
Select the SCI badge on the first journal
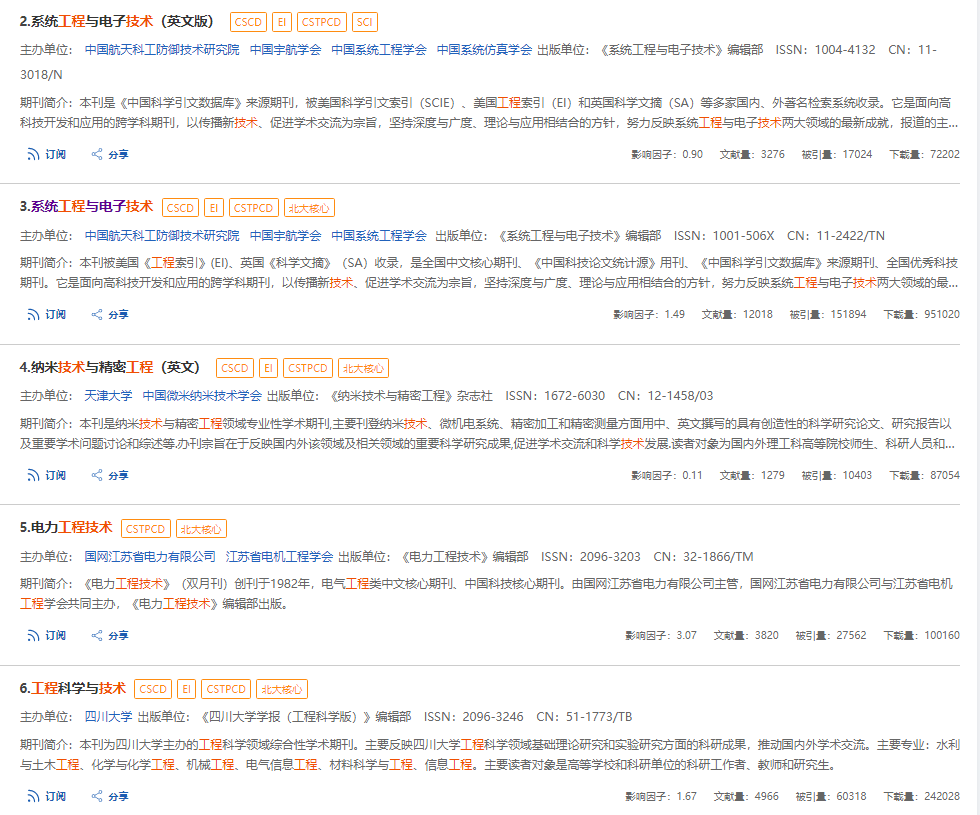pyautogui.click(x=364, y=20)
